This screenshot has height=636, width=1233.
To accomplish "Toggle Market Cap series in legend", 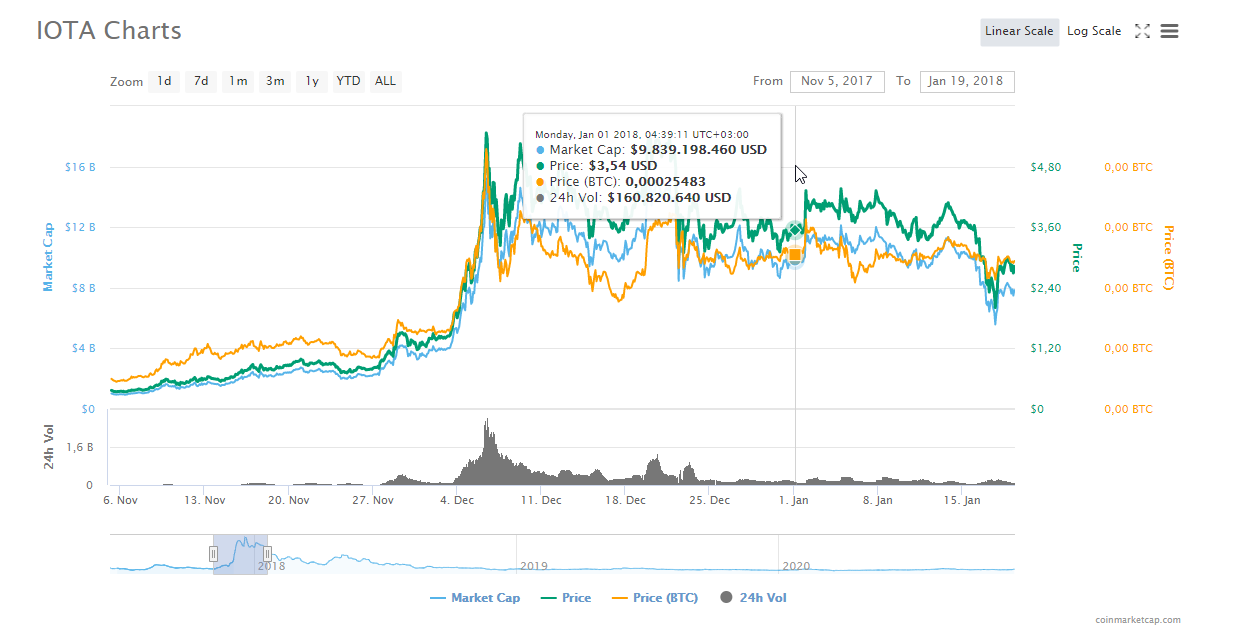I will coord(475,598).
